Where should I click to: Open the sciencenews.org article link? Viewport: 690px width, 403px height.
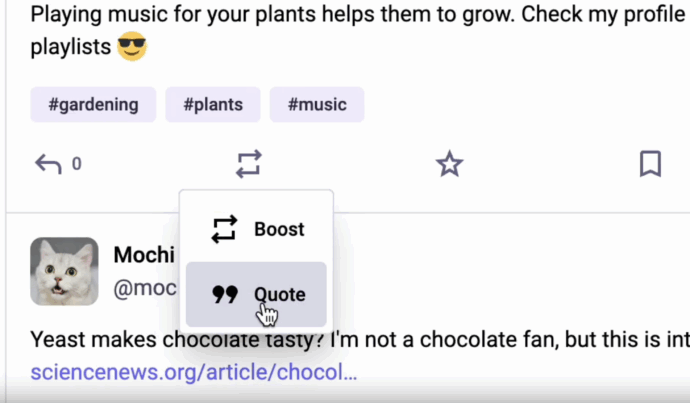[193, 373]
